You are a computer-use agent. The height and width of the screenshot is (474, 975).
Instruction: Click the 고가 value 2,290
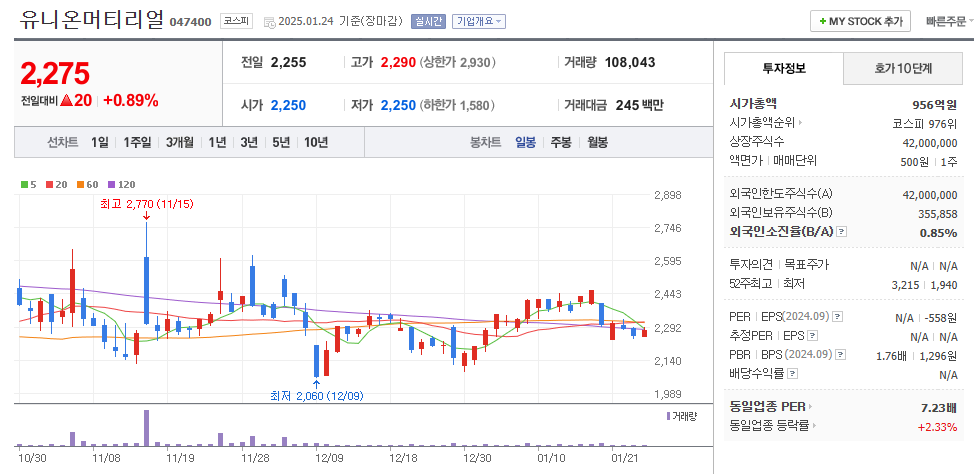pos(398,63)
